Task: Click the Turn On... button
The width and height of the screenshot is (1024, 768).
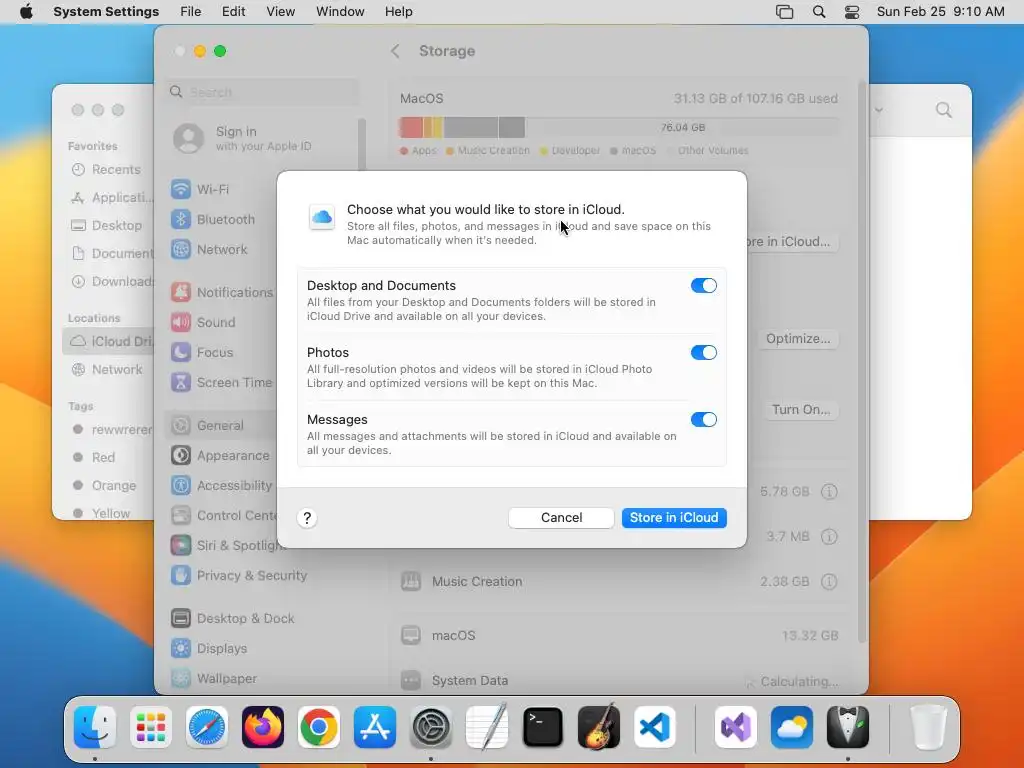Action: pyautogui.click(x=801, y=409)
